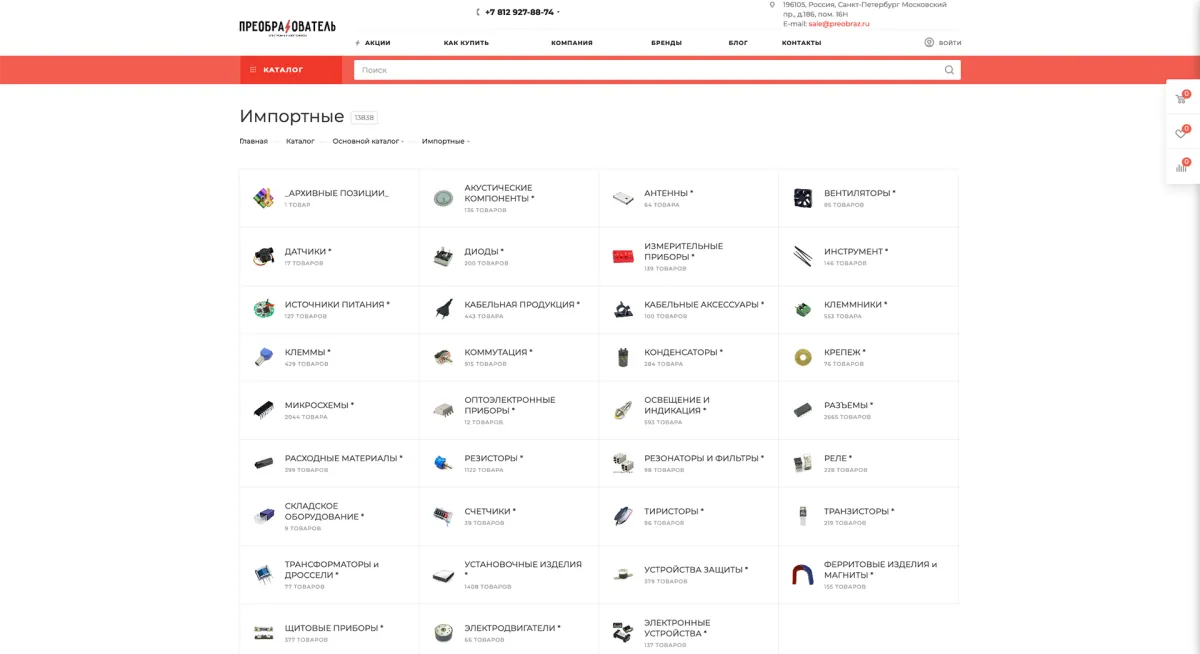Click the Источники питания icon
Viewport: 1200px width, 654px height.
coord(263,310)
